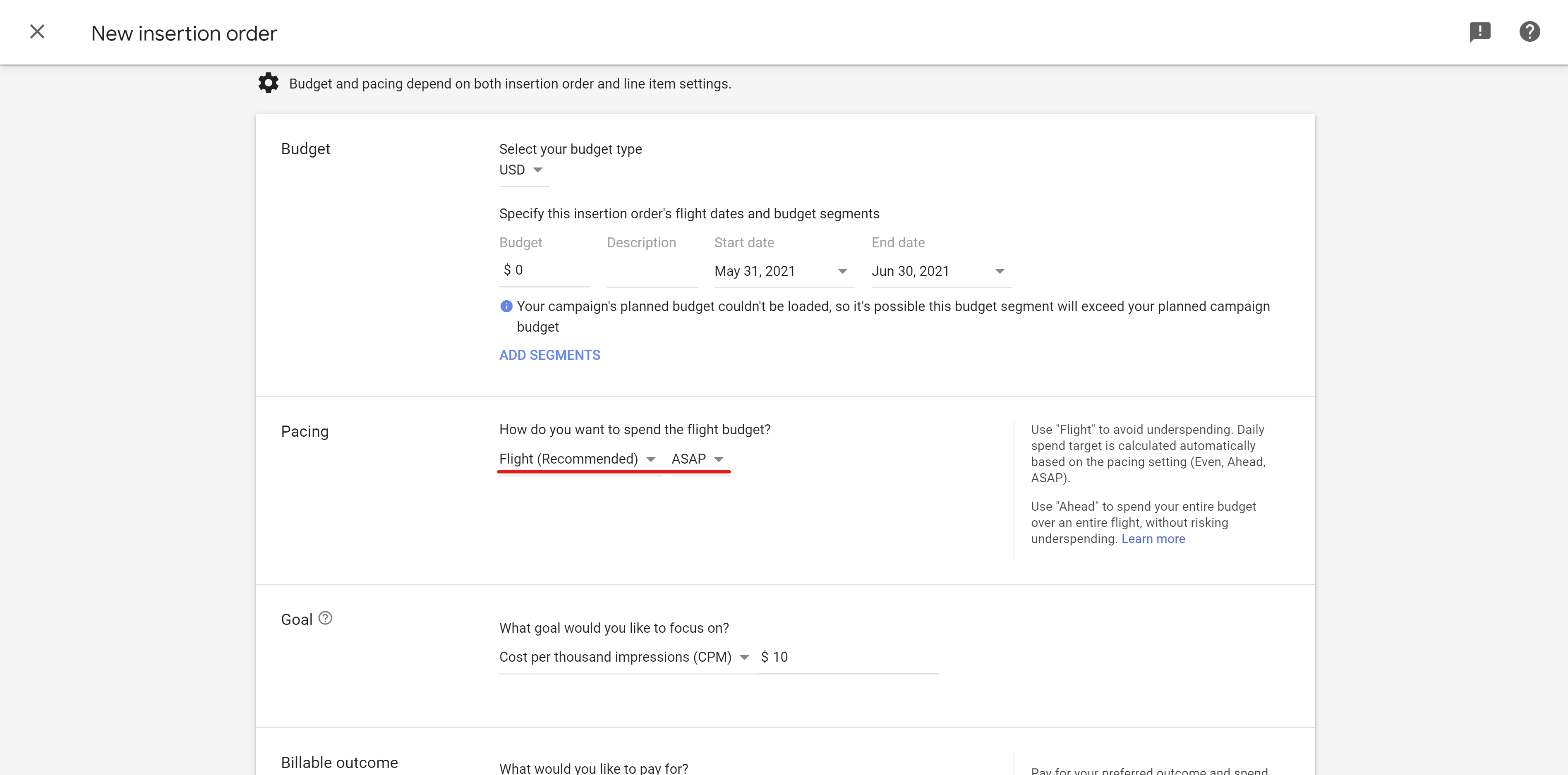The width and height of the screenshot is (1568, 775).
Task: Click the send feedback icon
Action: pyautogui.click(x=1479, y=31)
